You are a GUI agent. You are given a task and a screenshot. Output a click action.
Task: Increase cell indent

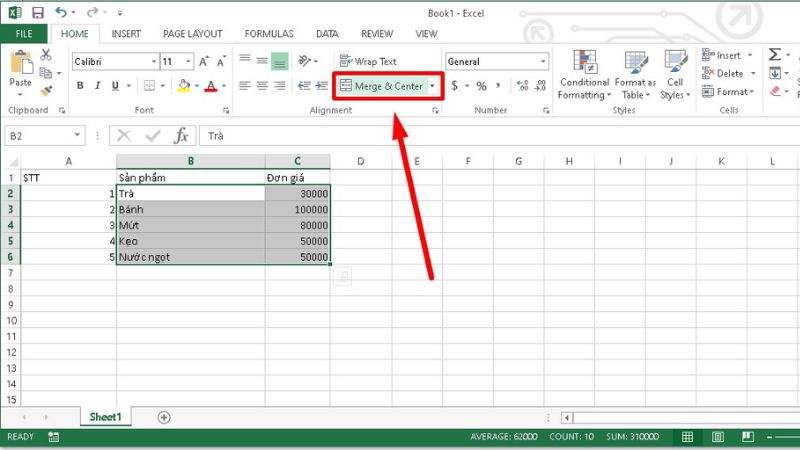point(321,86)
